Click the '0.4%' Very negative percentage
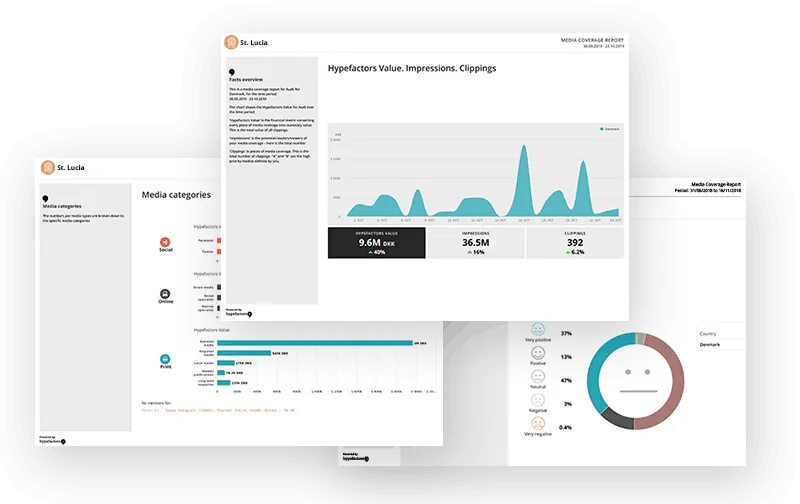The width and height of the screenshot is (800, 504). coord(565,427)
